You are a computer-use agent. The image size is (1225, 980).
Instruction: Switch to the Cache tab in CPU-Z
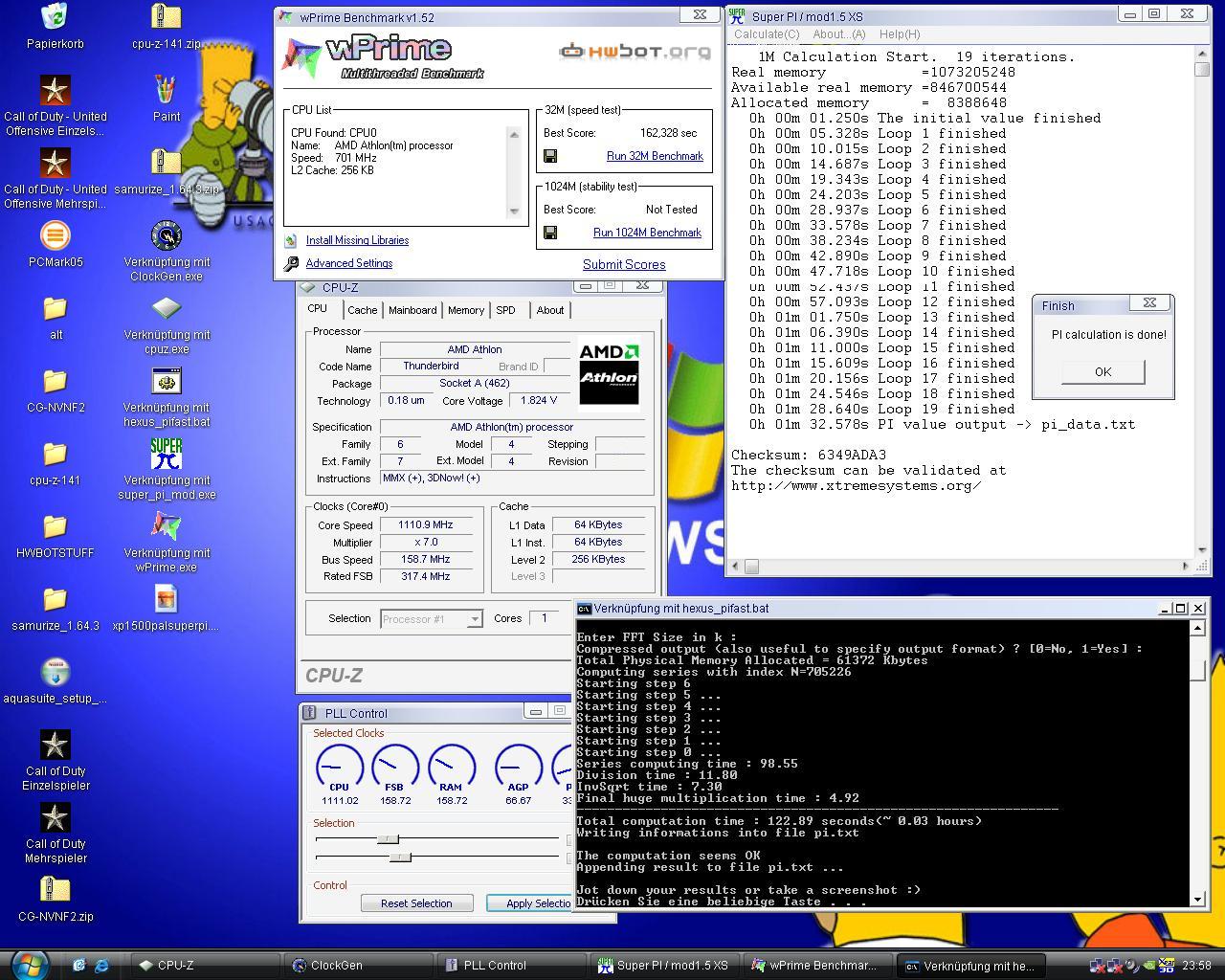click(362, 310)
